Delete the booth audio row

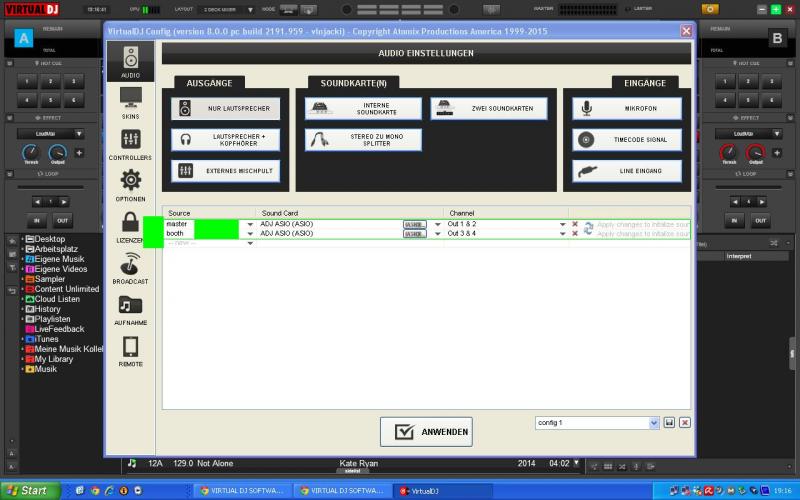[575, 233]
